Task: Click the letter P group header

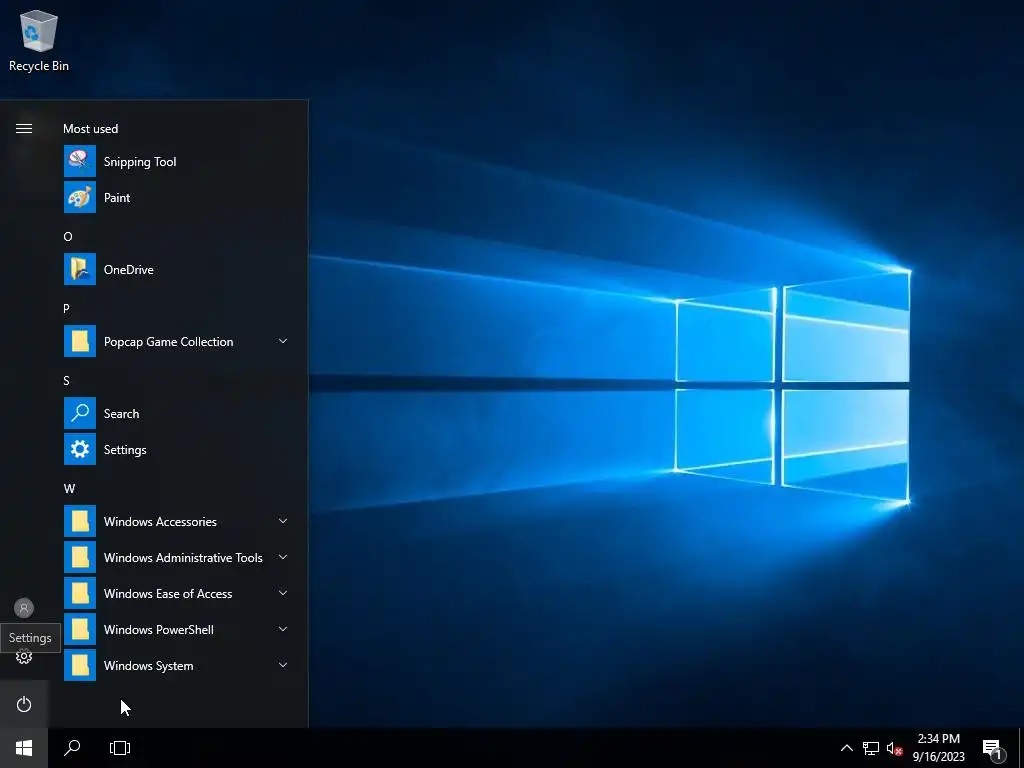Action: pyautogui.click(x=66, y=308)
